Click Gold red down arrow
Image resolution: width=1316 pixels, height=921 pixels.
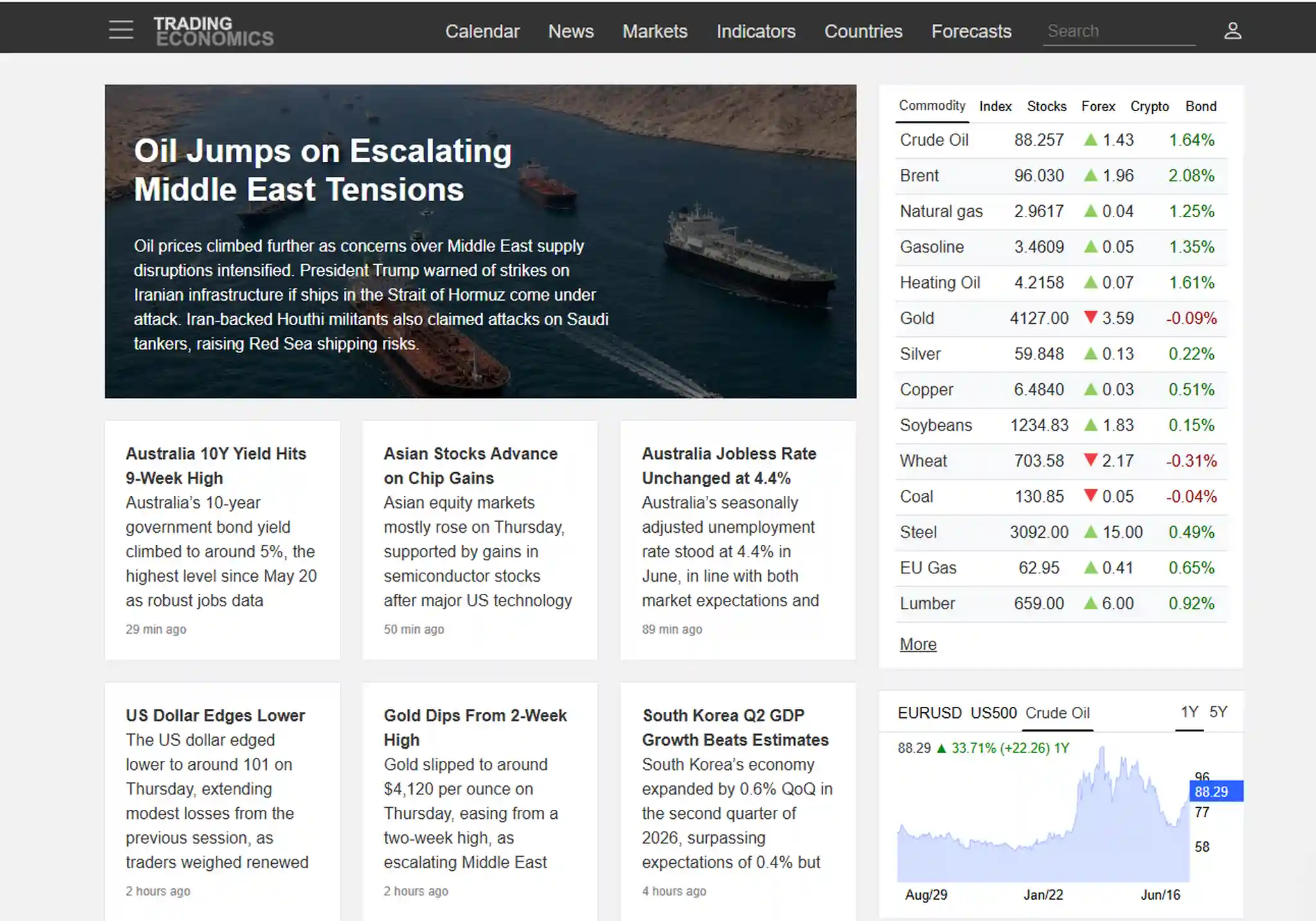coord(1090,317)
